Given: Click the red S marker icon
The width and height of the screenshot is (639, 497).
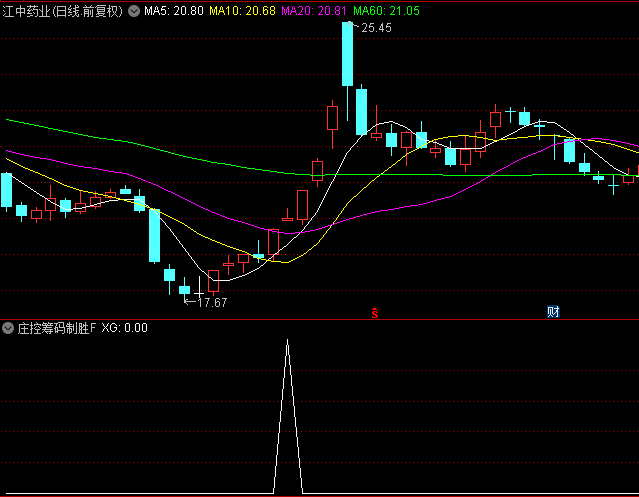Looking at the screenshot, I should click(x=375, y=313).
